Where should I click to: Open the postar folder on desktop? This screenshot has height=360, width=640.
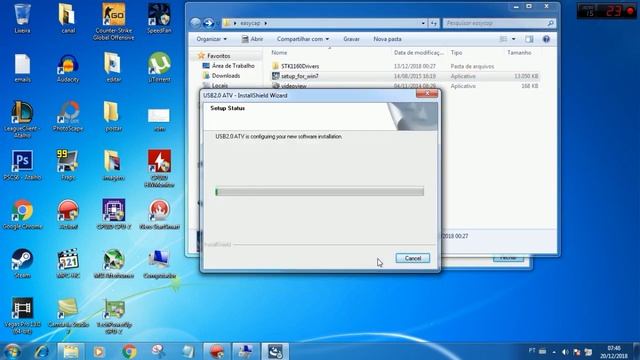113,117
